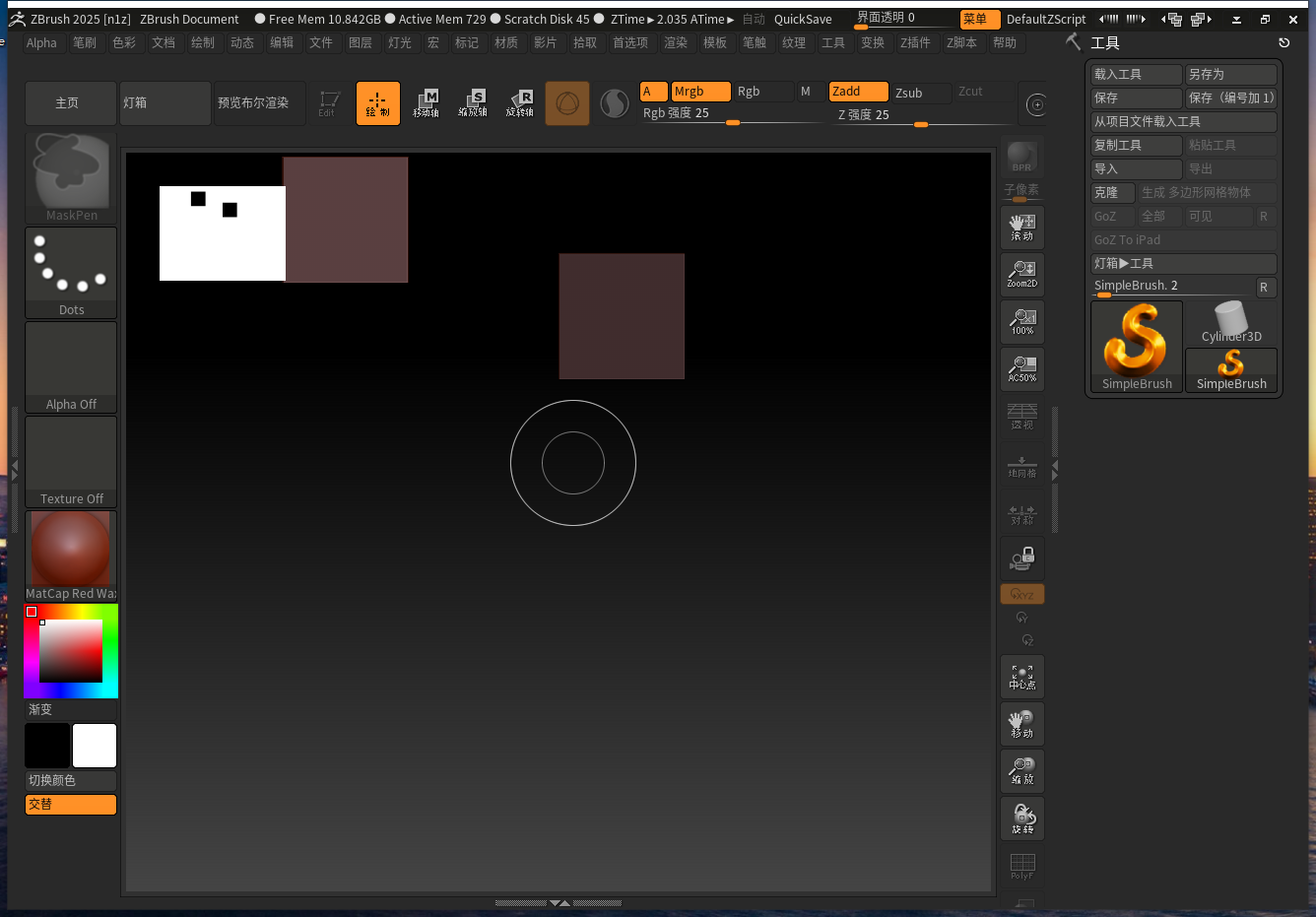Select the 缩放轴 (Scale) gizmo tool

(473, 103)
